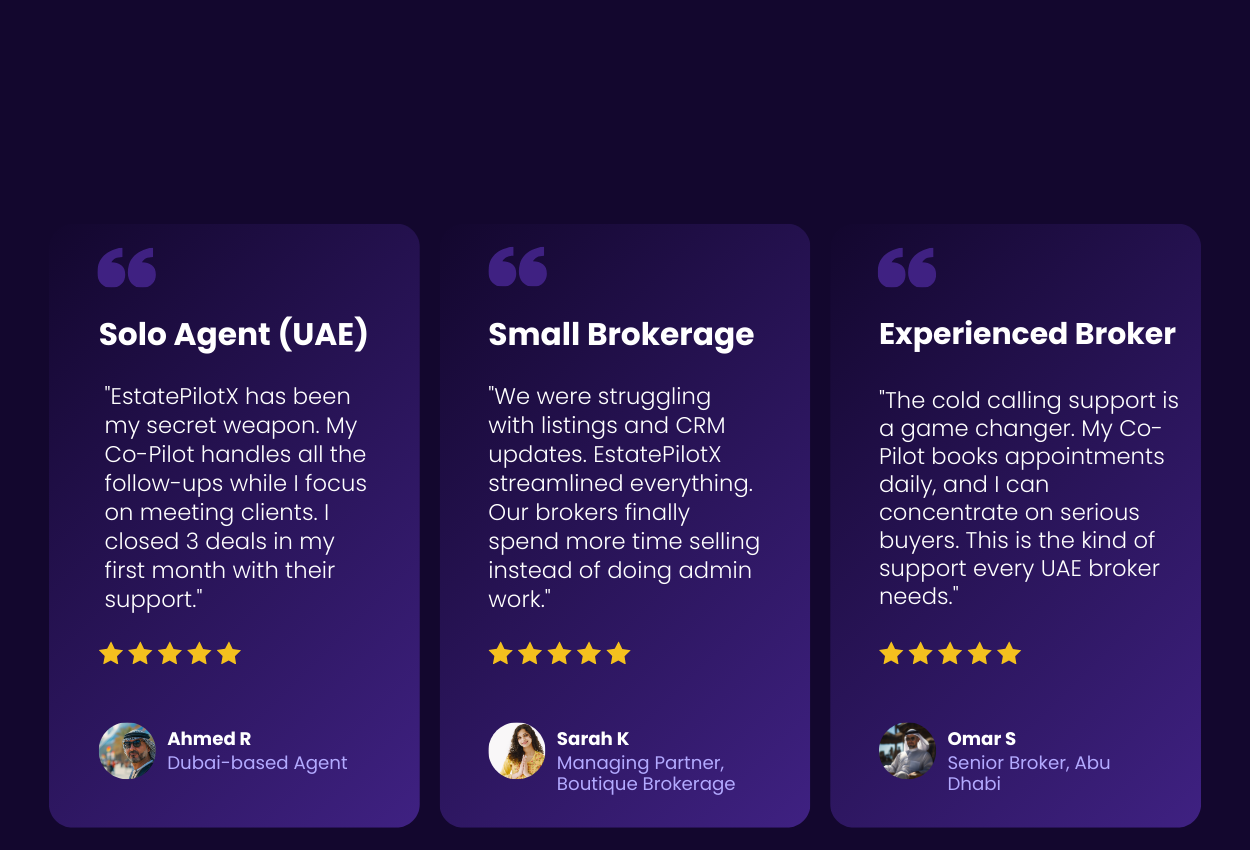Click Omar S's profile avatar
Screen dimensions: 1250x850
(907, 751)
